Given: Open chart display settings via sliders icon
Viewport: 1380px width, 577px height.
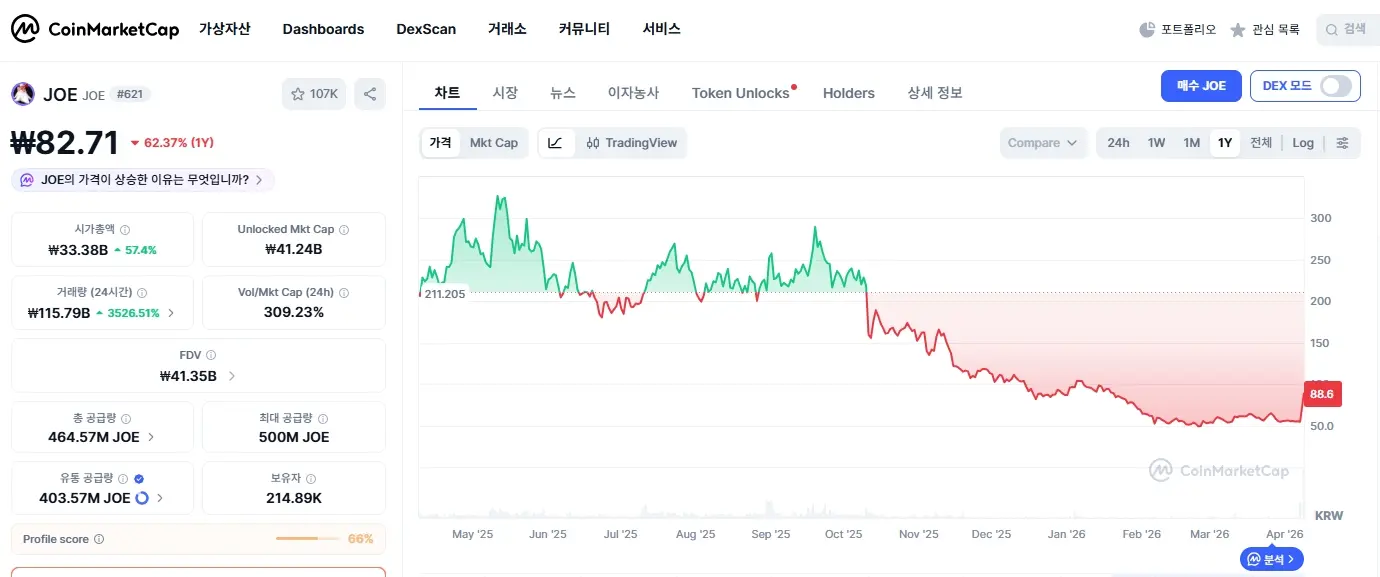Looking at the screenshot, I should (1343, 142).
